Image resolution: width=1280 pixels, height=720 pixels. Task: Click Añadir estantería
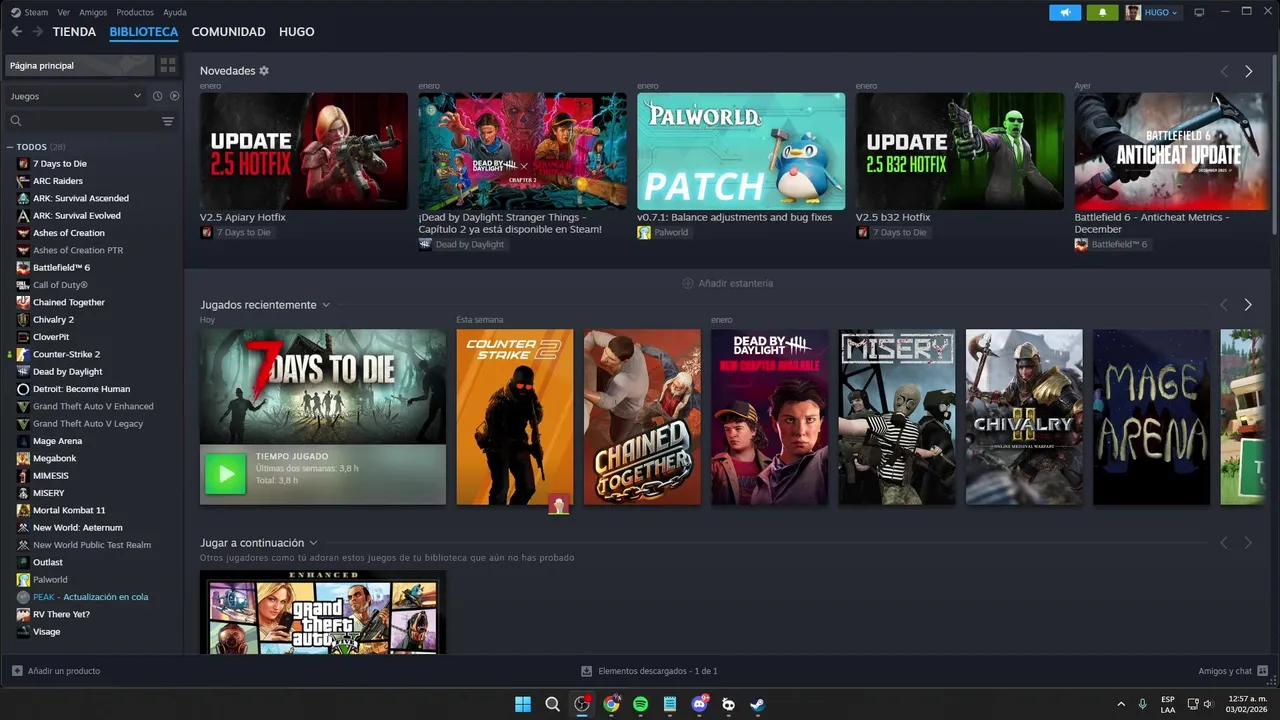[x=727, y=284]
